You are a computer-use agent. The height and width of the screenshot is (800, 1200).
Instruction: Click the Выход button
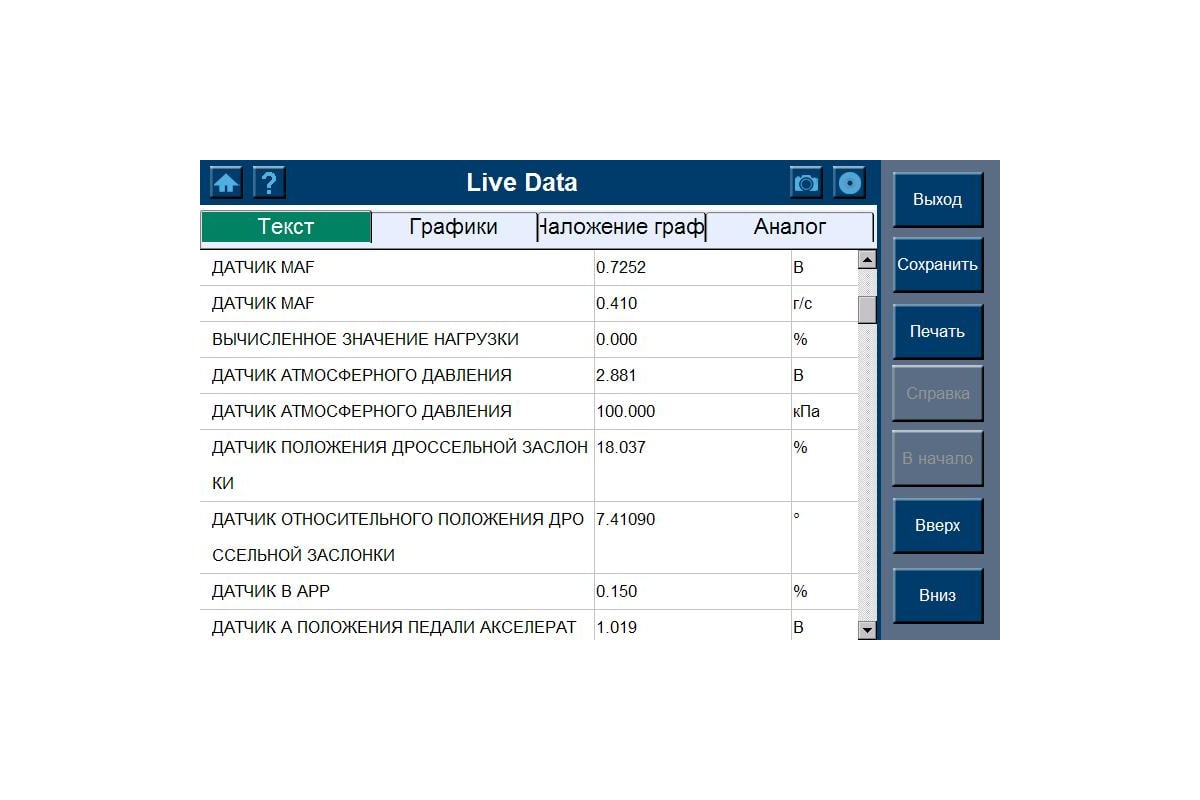click(938, 200)
